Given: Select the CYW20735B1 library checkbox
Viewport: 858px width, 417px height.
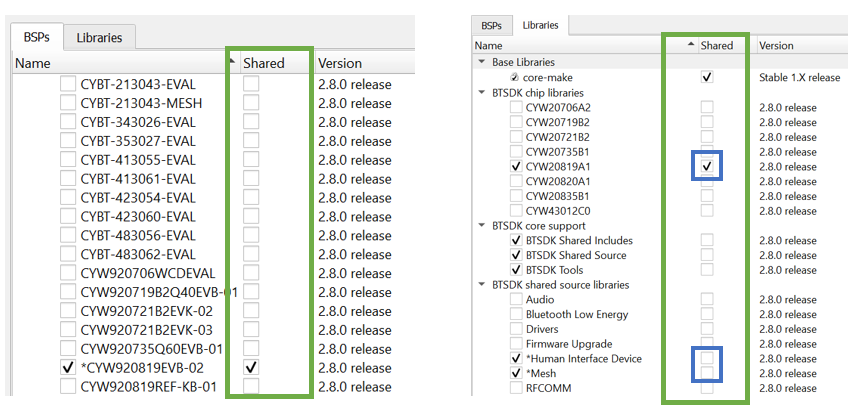Looking at the screenshot, I should pyautogui.click(x=515, y=152).
